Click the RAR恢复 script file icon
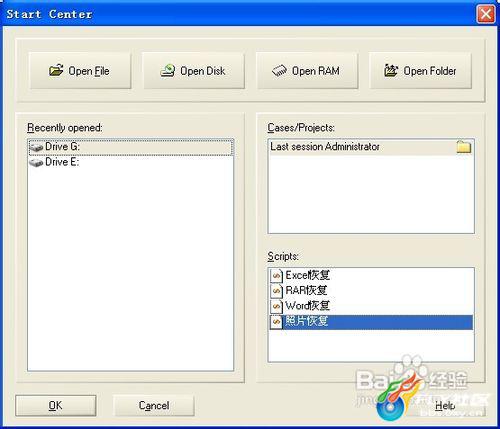Screen dimensions: 500x429 276,291
